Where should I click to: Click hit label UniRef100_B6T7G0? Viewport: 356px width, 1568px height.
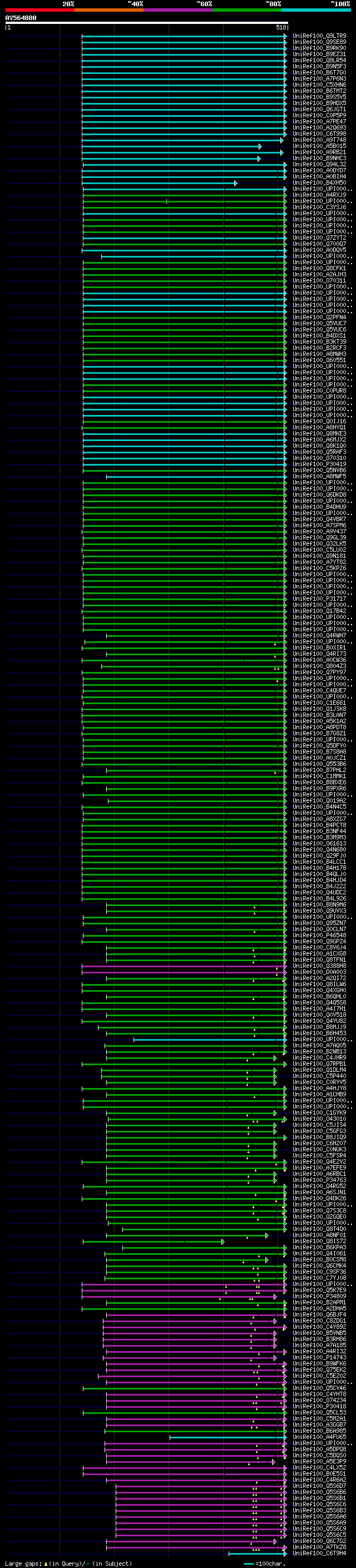point(319,72)
